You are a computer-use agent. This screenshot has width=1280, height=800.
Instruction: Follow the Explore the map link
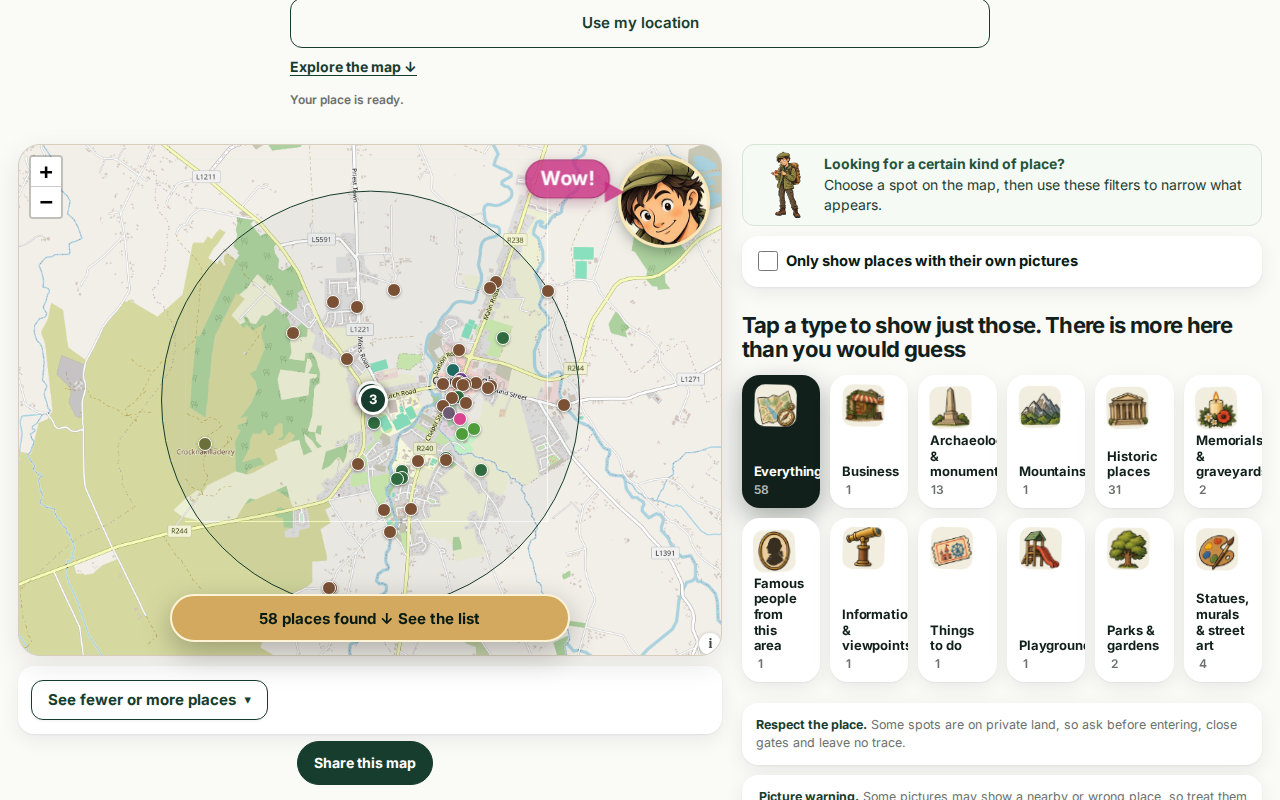coord(353,67)
